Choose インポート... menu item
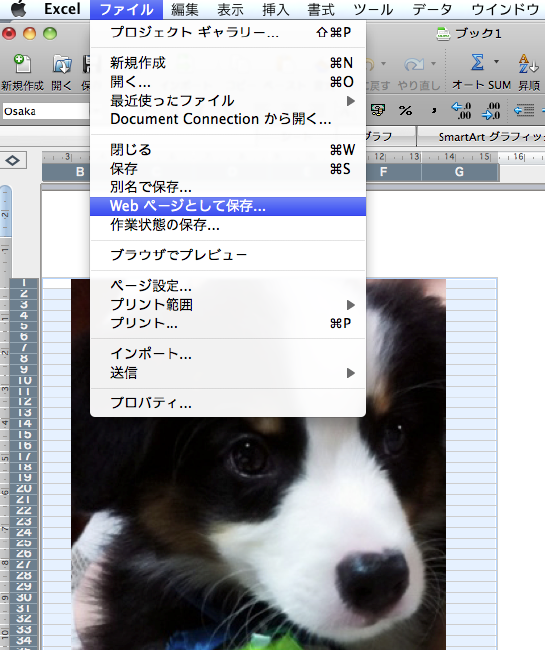 click(x=228, y=354)
